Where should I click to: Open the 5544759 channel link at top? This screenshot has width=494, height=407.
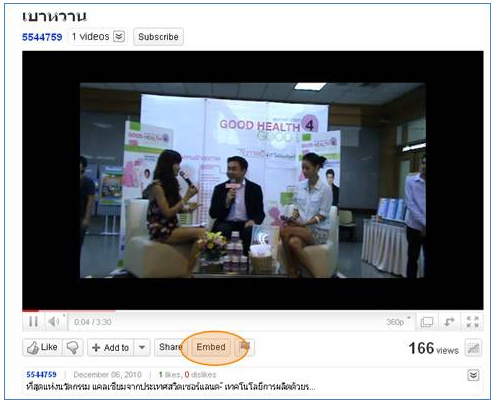pyautogui.click(x=42, y=37)
